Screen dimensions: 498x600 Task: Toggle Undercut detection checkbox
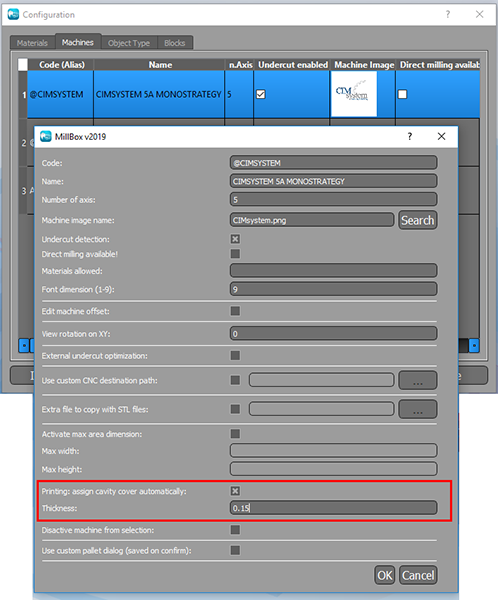click(235, 239)
